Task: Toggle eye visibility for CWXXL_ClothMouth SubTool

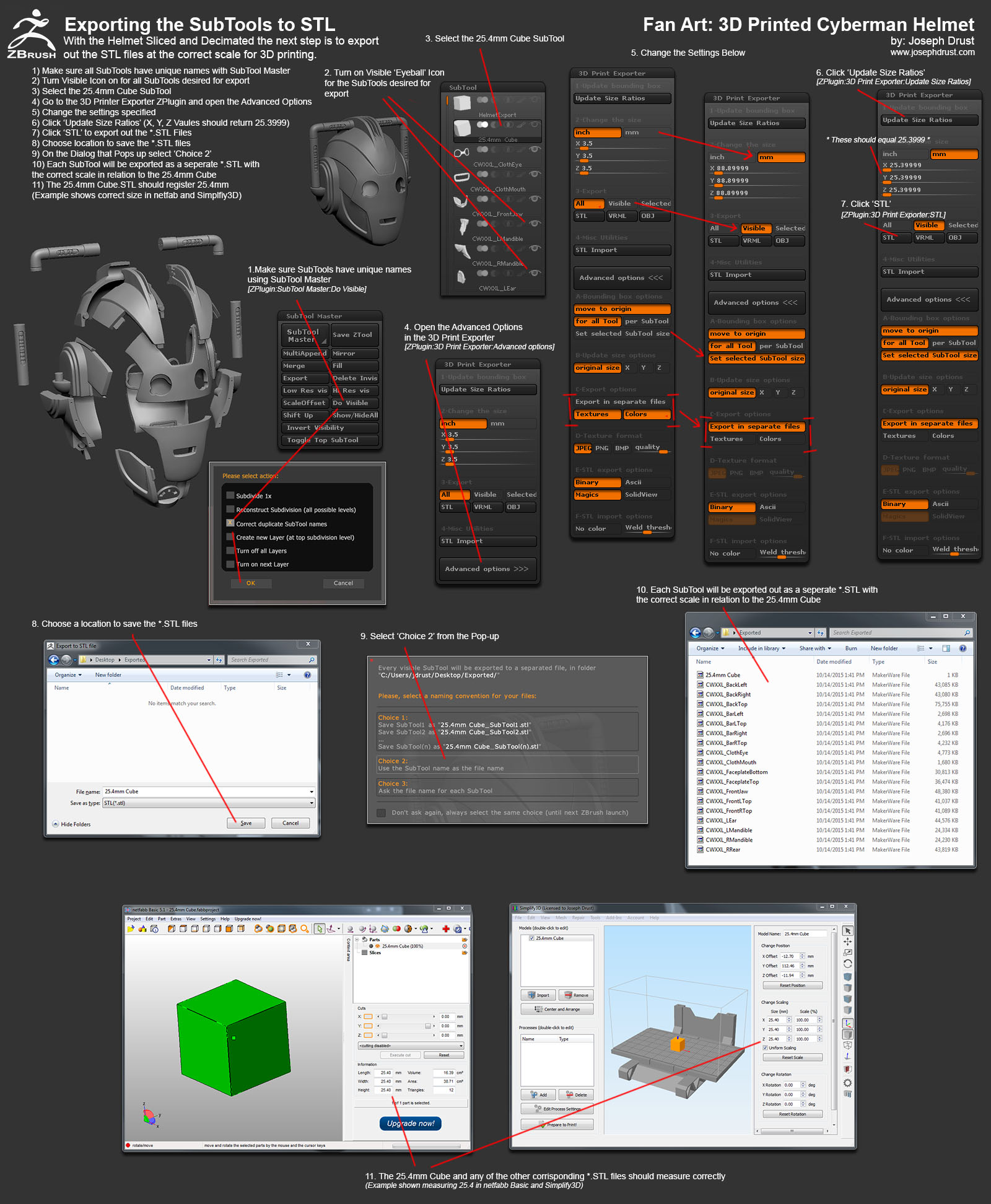Action: pos(535,173)
